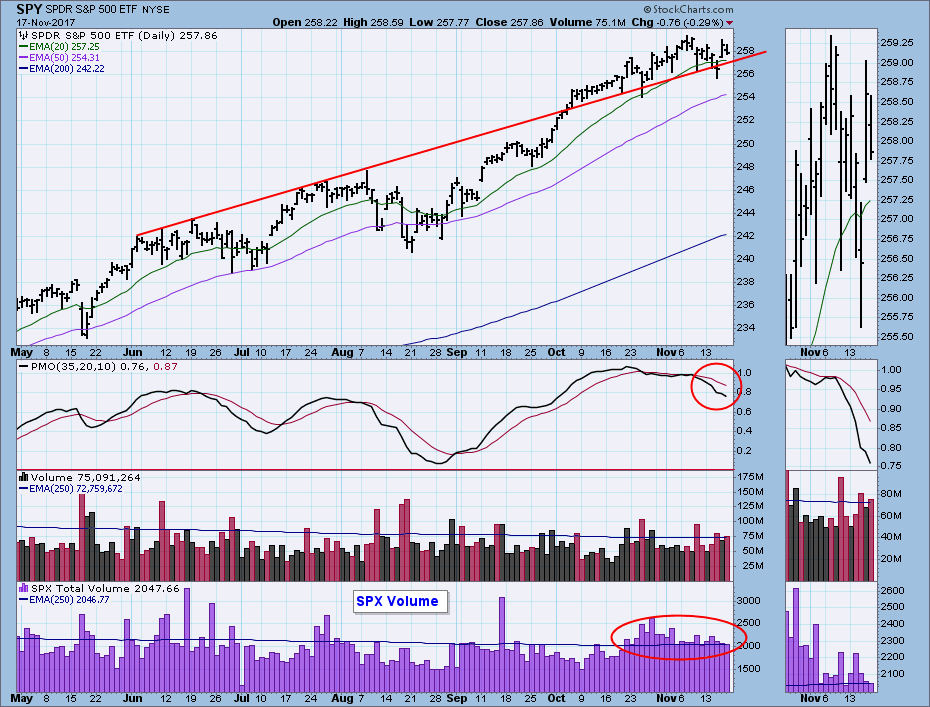Image resolution: width=930 pixels, height=707 pixels.
Task: Click the 'SPDR S&P 500 ETF (Daily) 257.86' legend
Action: coord(124,36)
